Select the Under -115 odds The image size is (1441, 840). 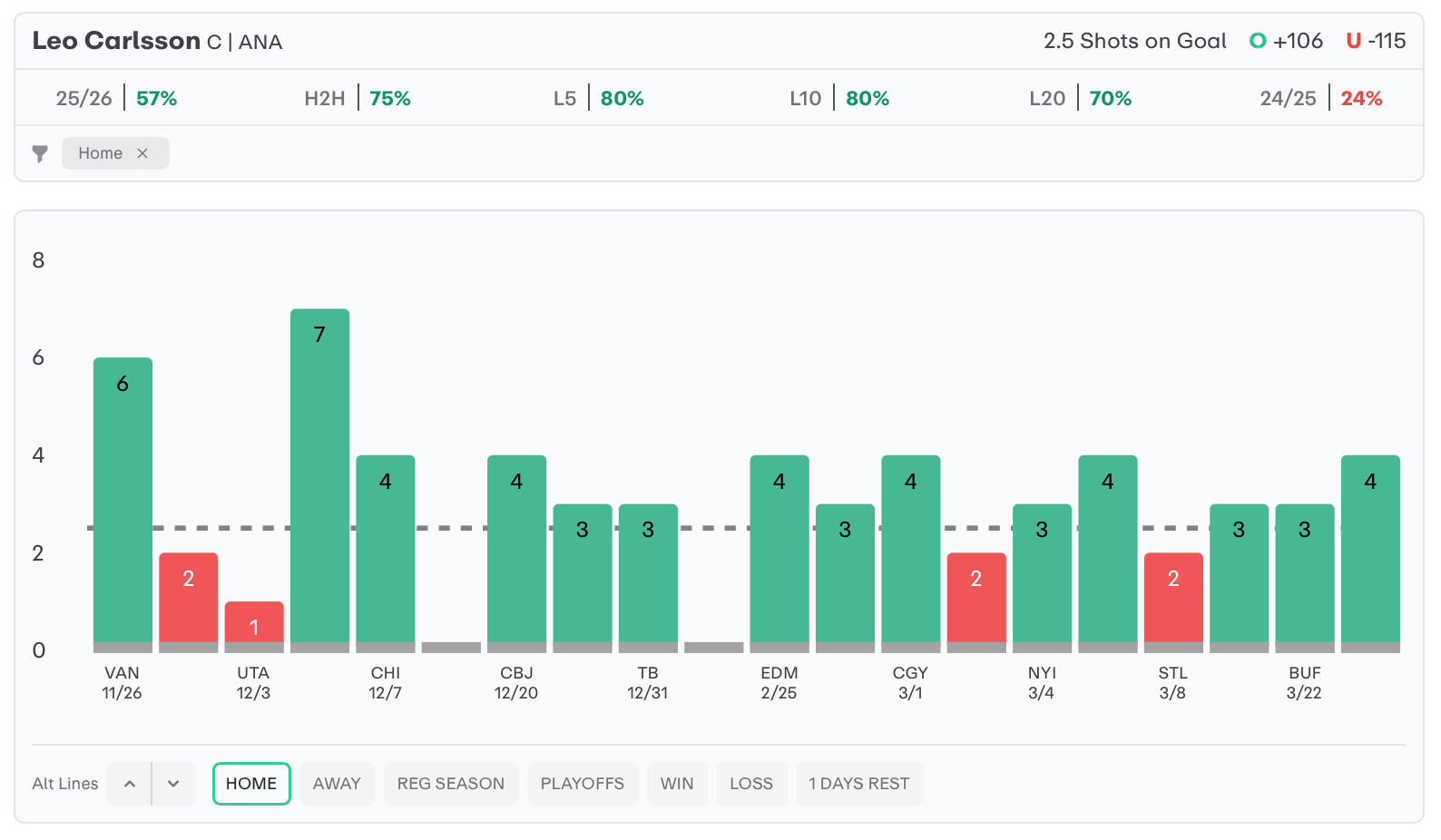pos(1376,41)
